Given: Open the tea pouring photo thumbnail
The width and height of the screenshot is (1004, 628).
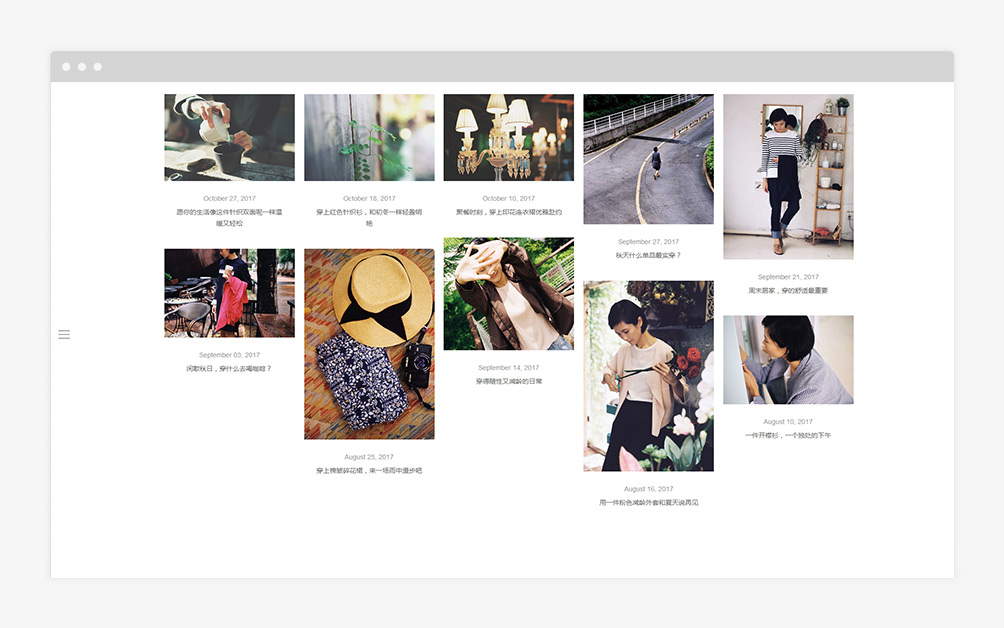Looking at the screenshot, I should [229, 137].
